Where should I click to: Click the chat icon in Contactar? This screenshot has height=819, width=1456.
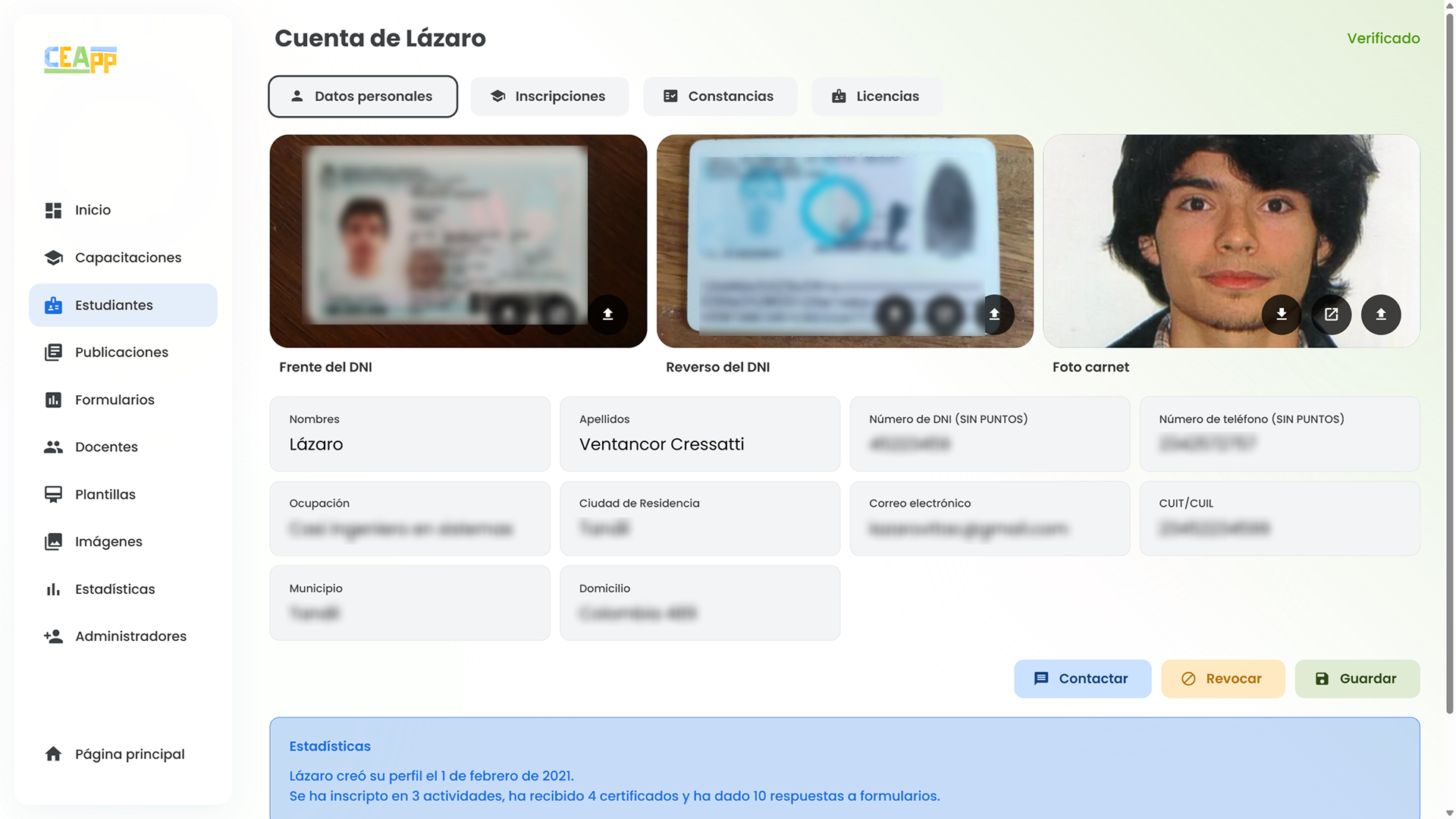pos(1041,679)
